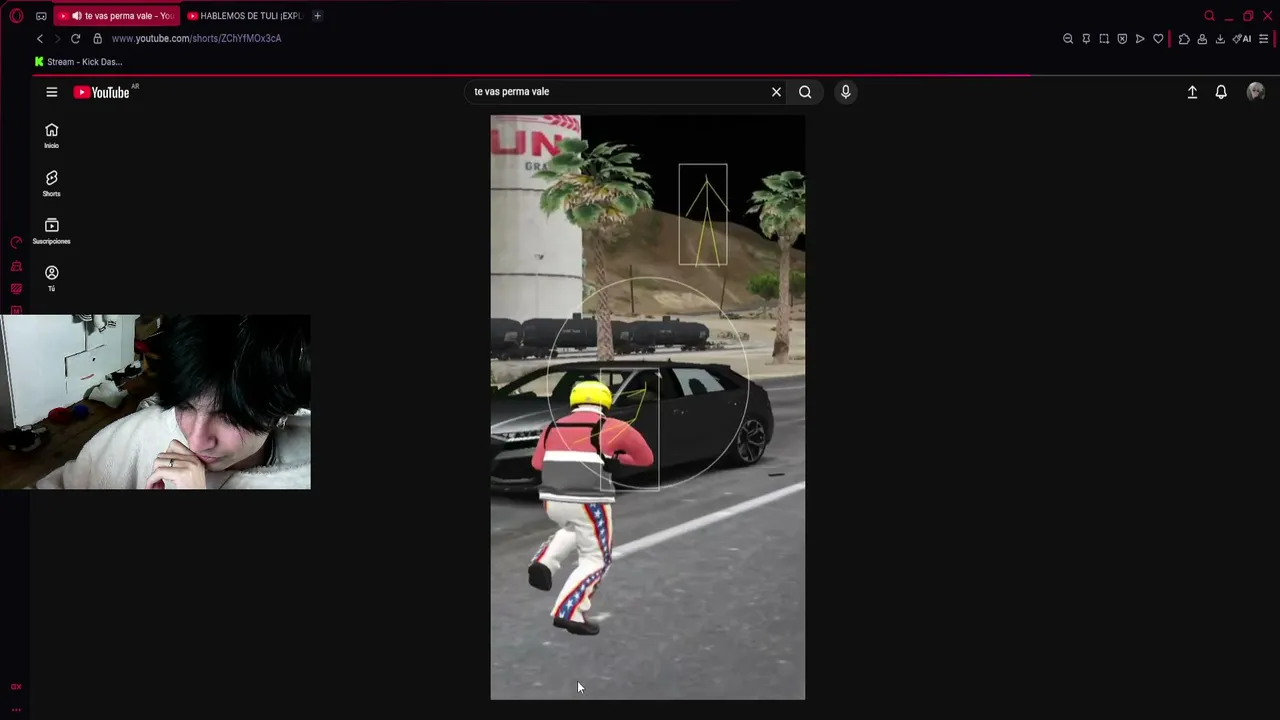Screen dimensions: 1280x720
Task: Bookmark this page with the heart icon
Action: pyautogui.click(x=1158, y=39)
